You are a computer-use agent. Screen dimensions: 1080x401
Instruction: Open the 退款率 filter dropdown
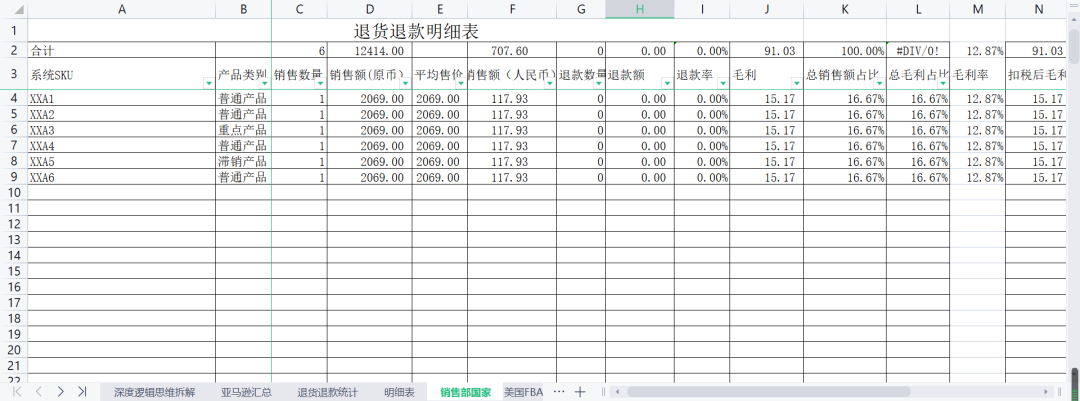tap(723, 83)
